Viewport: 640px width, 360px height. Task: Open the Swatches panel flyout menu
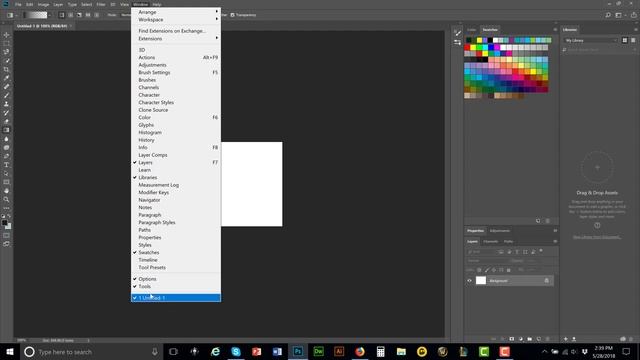click(x=555, y=30)
